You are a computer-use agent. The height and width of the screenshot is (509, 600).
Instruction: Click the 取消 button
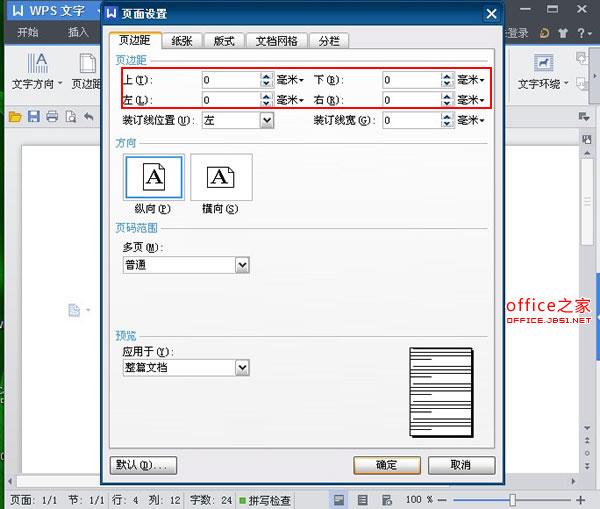[461, 465]
